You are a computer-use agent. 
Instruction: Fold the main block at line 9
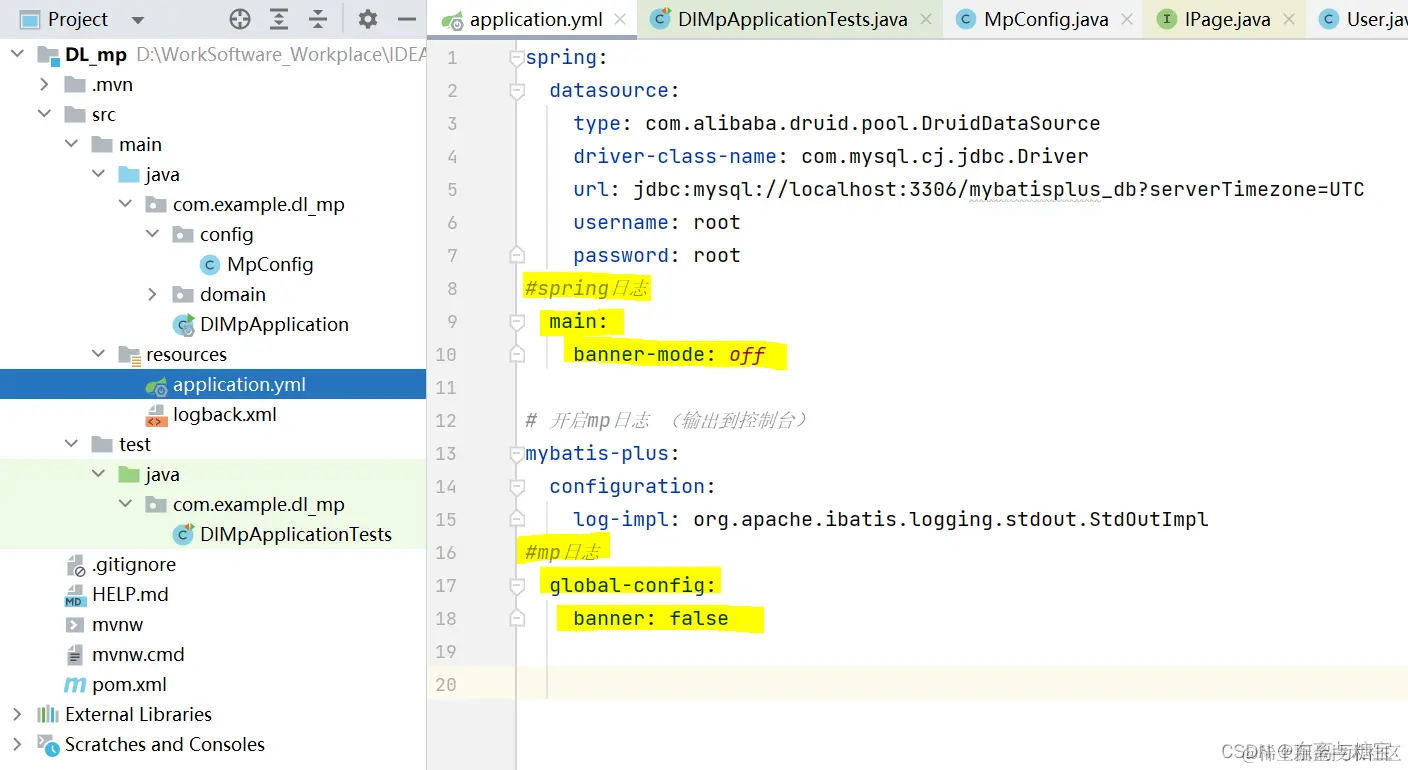[517, 322]
